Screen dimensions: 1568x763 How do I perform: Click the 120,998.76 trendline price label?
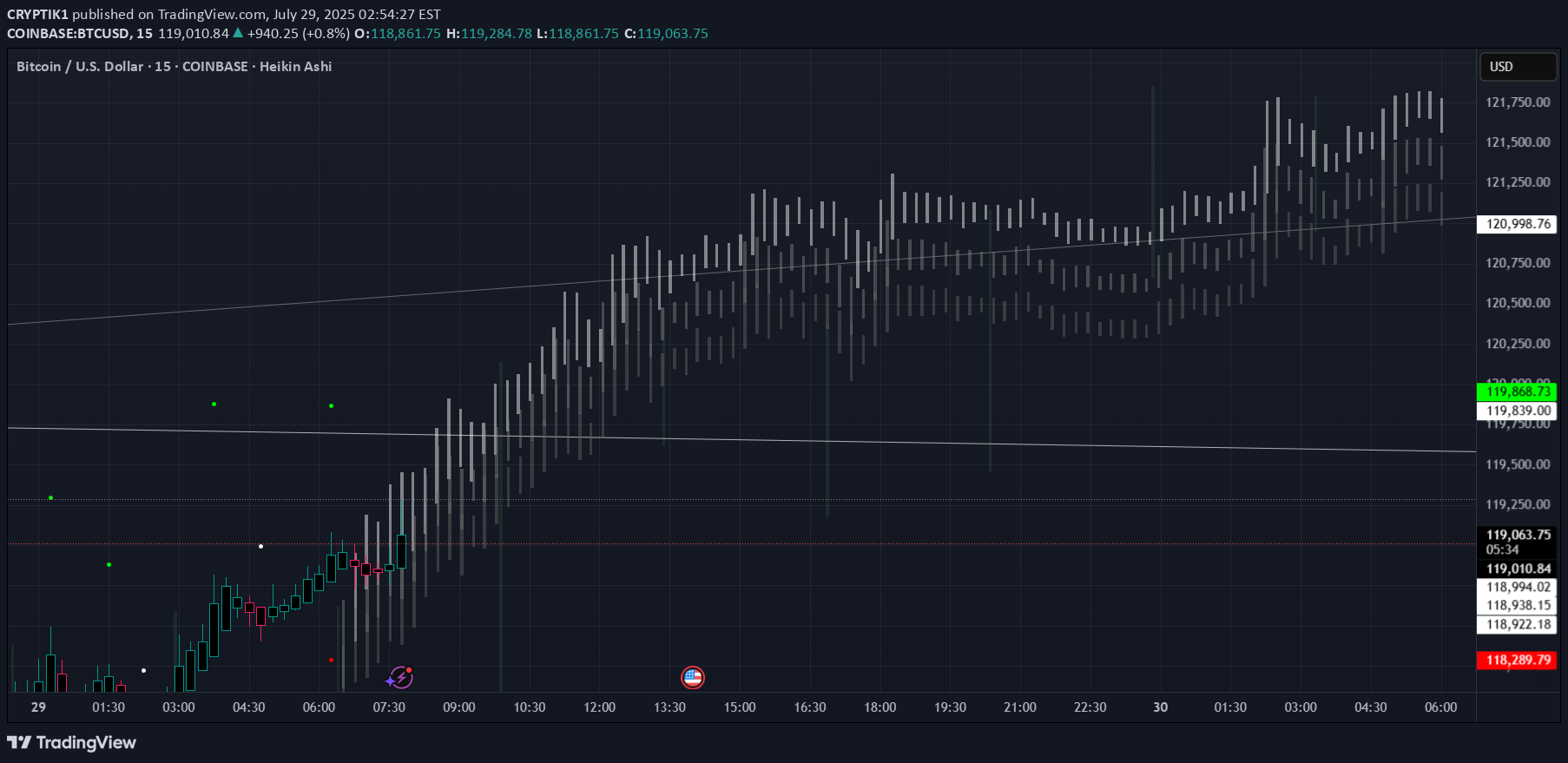coord(1518,224)
